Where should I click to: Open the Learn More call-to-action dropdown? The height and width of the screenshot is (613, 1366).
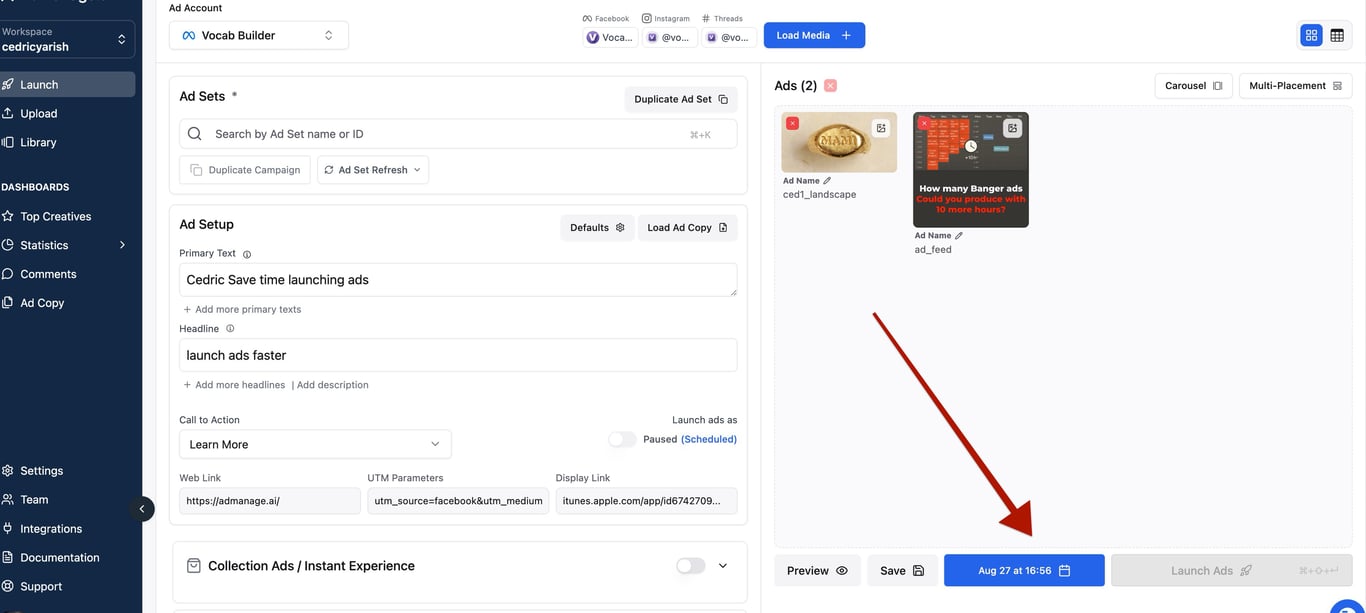tap(315, 444)
